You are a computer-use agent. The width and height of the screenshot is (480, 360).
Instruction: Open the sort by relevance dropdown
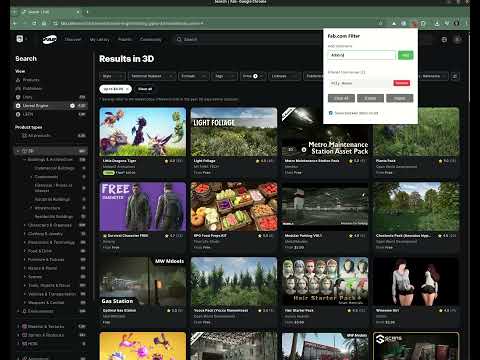(x=433, y=76)
